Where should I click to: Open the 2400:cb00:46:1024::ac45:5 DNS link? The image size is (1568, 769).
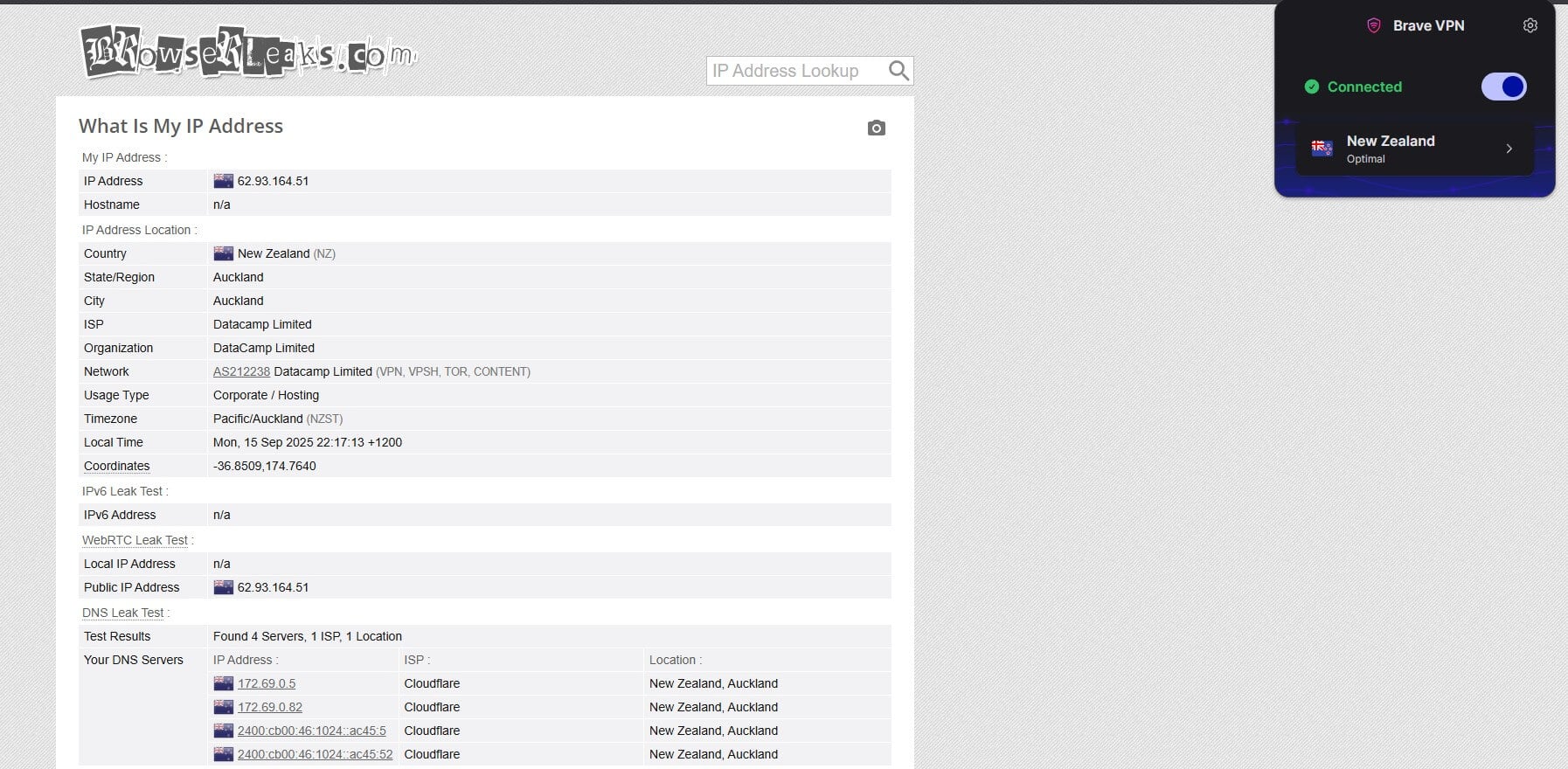pos(311,731)
